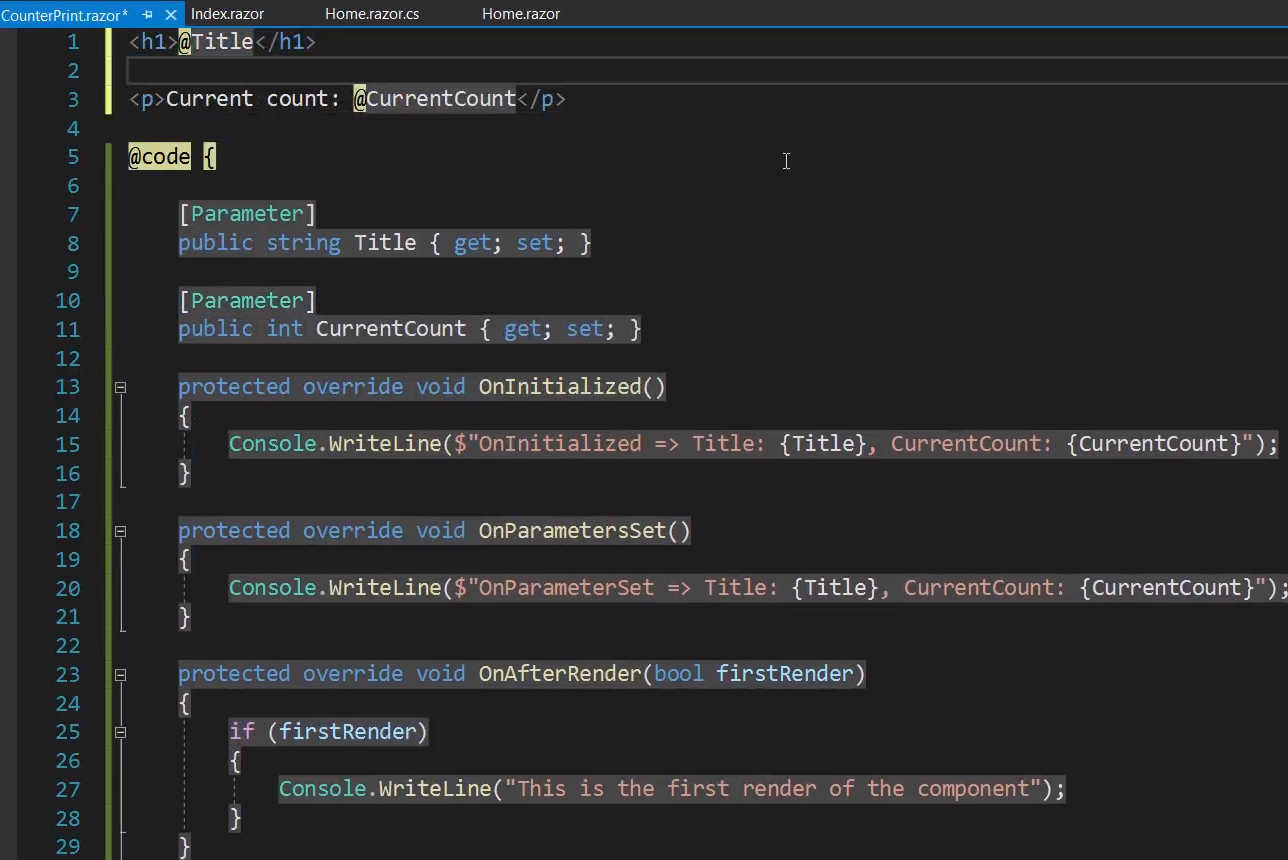Viewport: 1288px width, 860px height.
Task: Click firstRender inside the if condition
Action: [347, 732]
